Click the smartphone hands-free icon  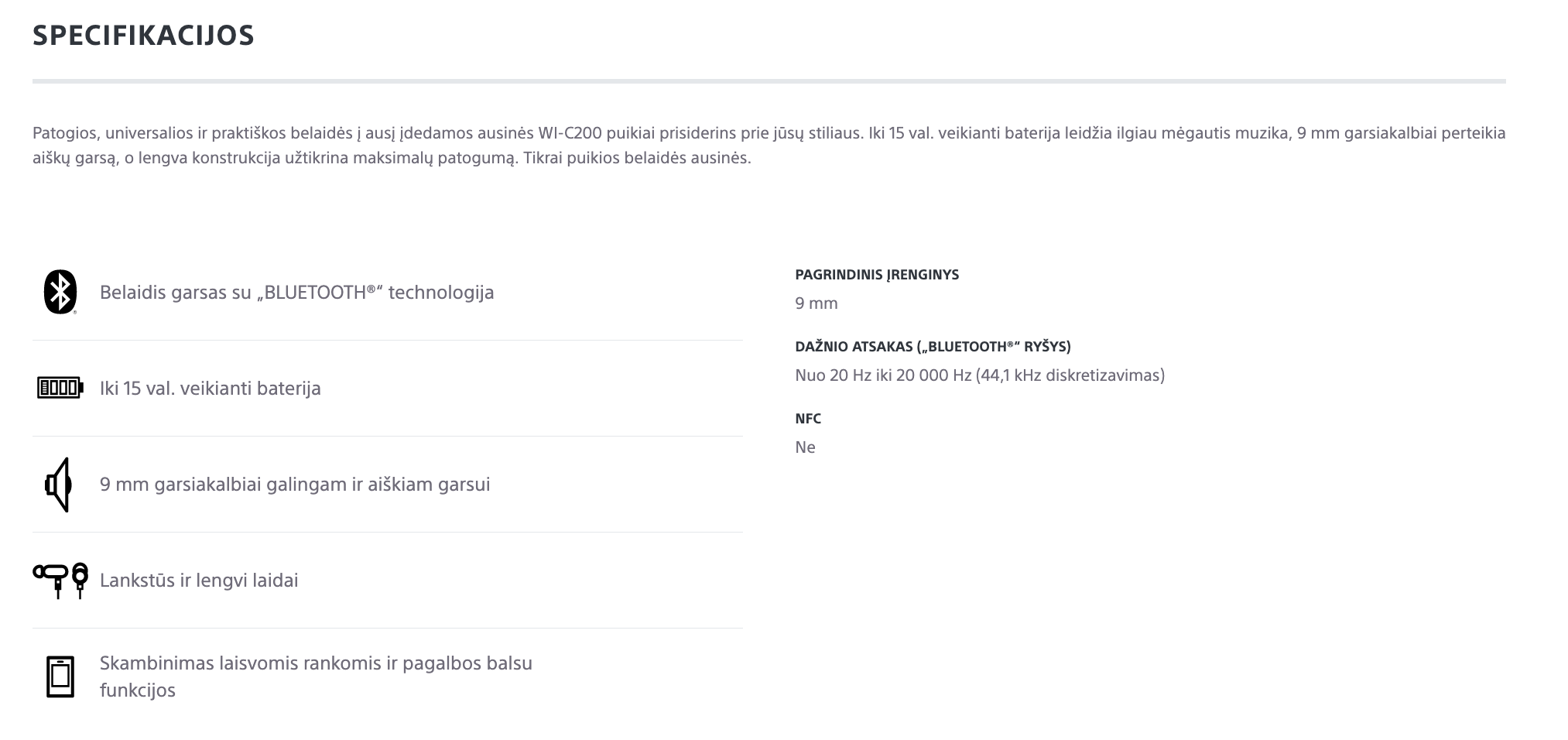60,677
